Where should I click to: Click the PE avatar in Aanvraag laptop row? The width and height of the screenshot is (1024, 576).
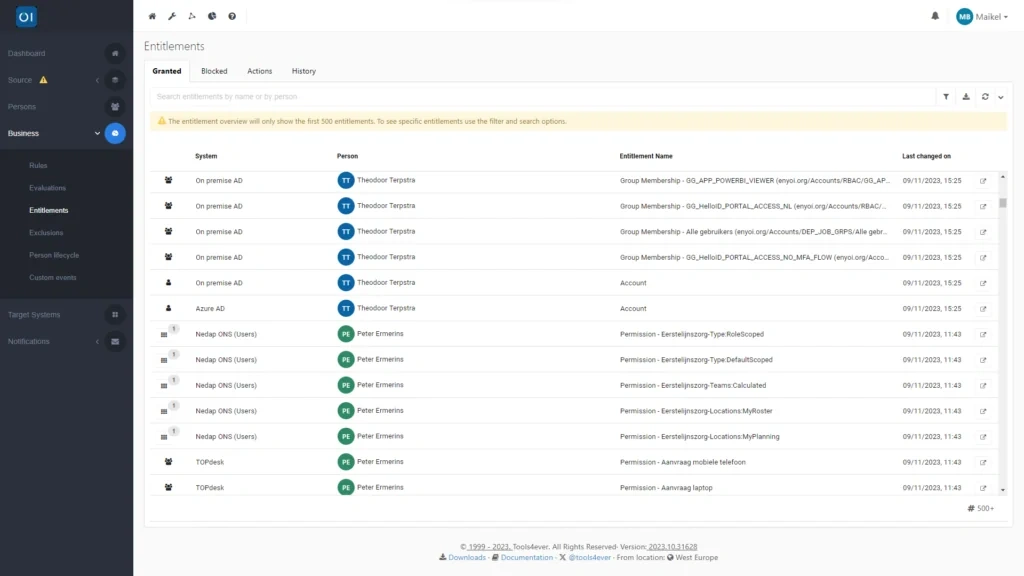pos(346,487)
